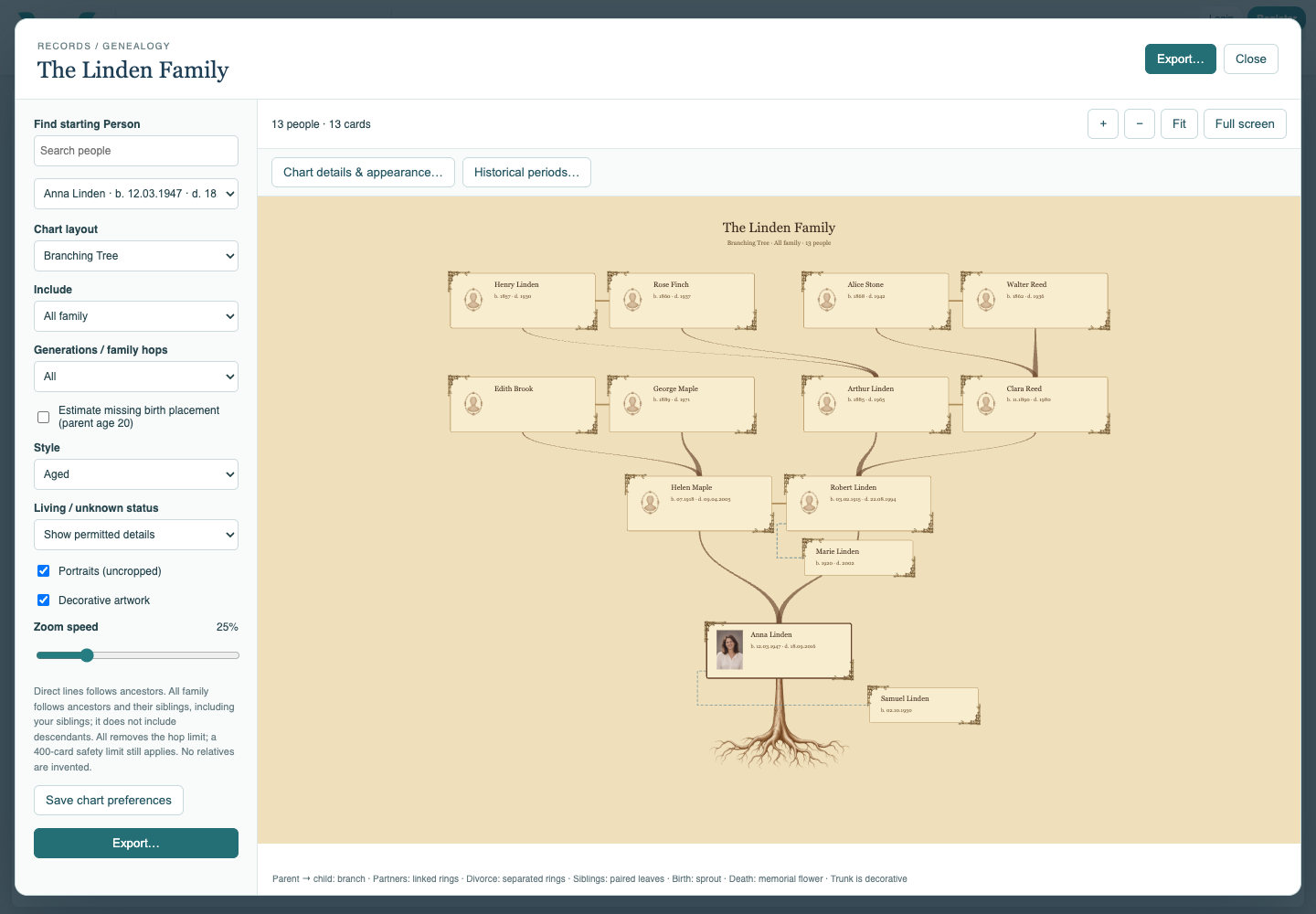Click Clara Reed's portrait placeholder icon

[x=986, y=404]
